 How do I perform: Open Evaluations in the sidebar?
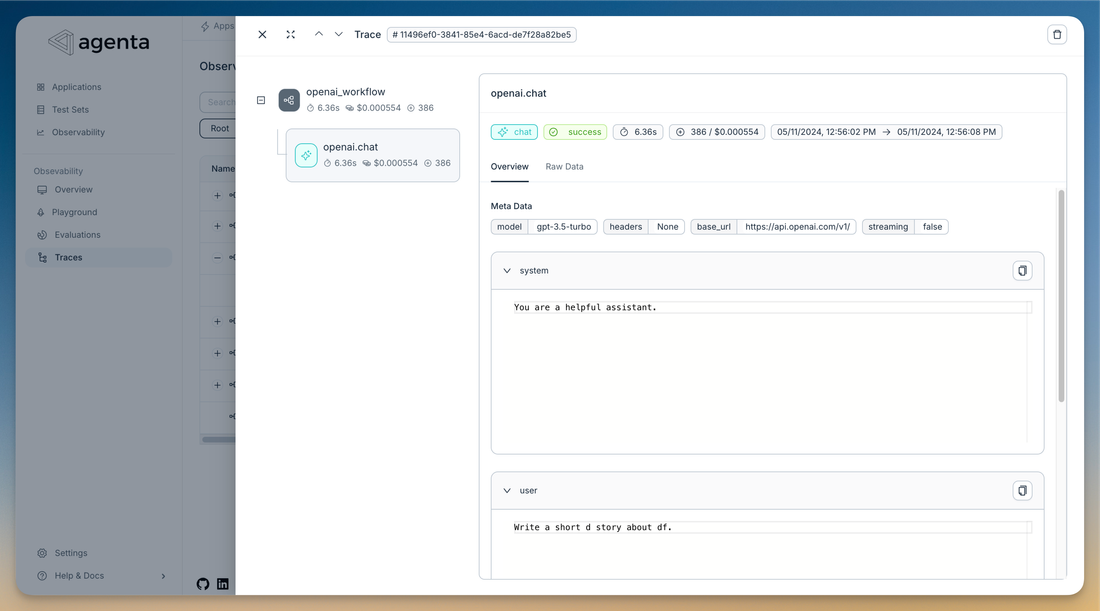pyautogui.click(x=77, y=234)
